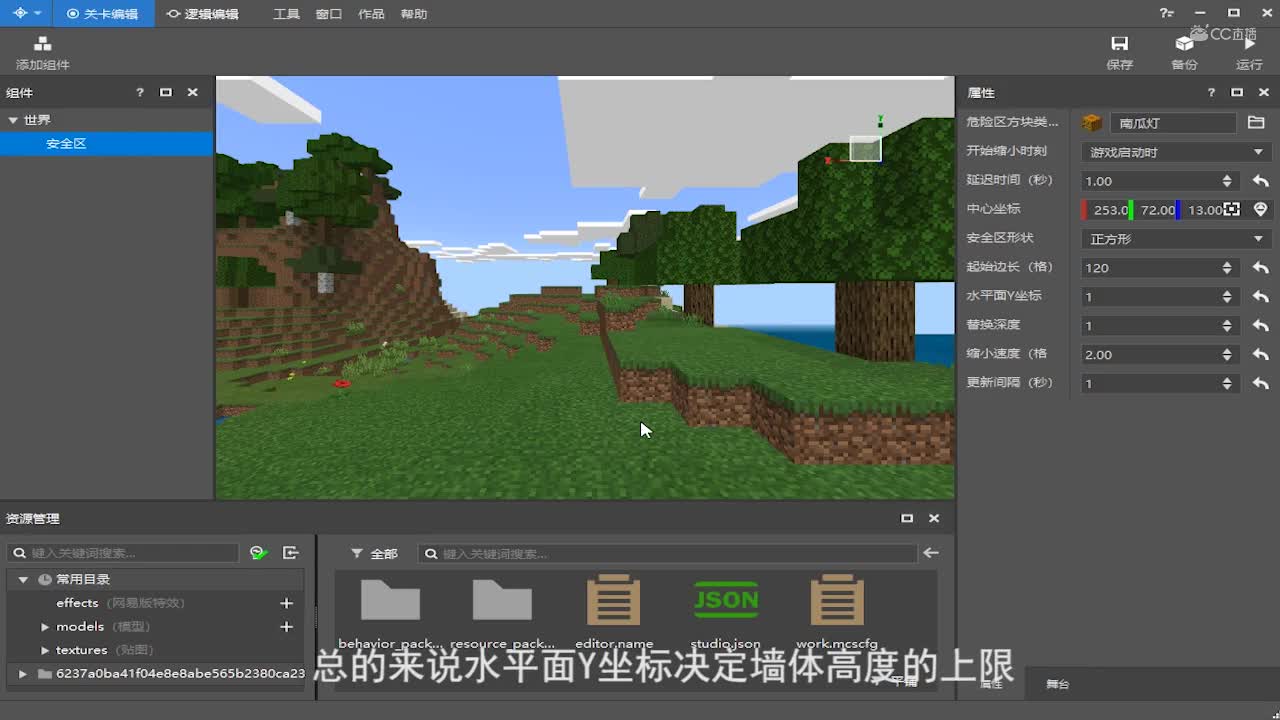Screen dimensions: 1280x720
Task: Click the focus frame icon in 中心坐标 row
Action: 1232,210
